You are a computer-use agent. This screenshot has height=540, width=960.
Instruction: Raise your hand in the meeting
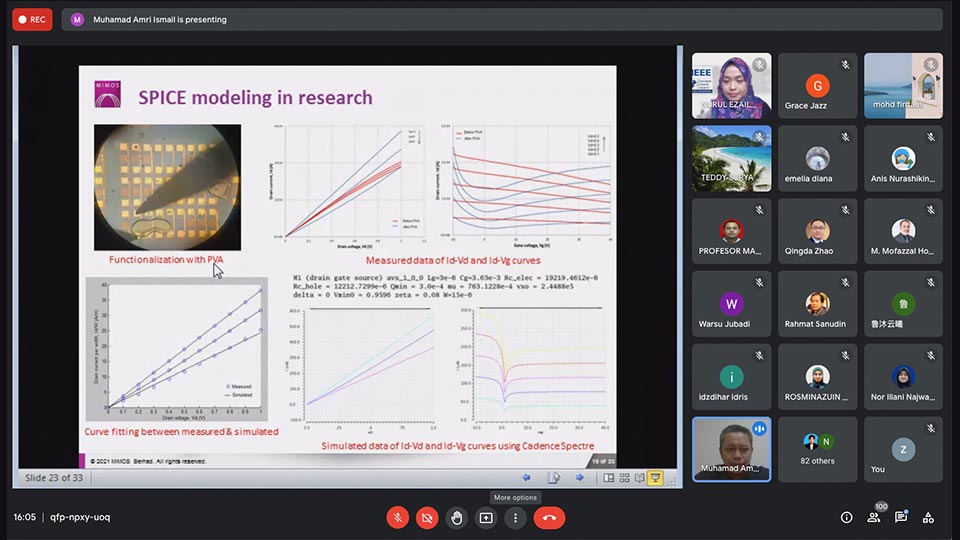[457, 517]
